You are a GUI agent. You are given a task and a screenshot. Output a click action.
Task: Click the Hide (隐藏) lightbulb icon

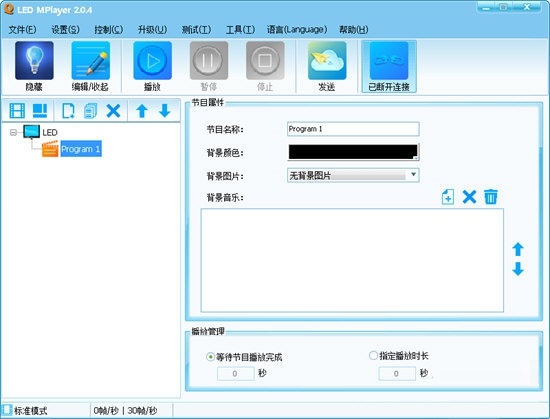coord(34,61)
